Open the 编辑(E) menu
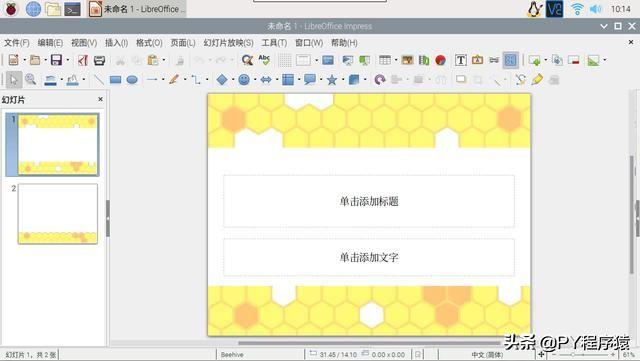This screenshot has height=361, width=640. pos(50,43)
